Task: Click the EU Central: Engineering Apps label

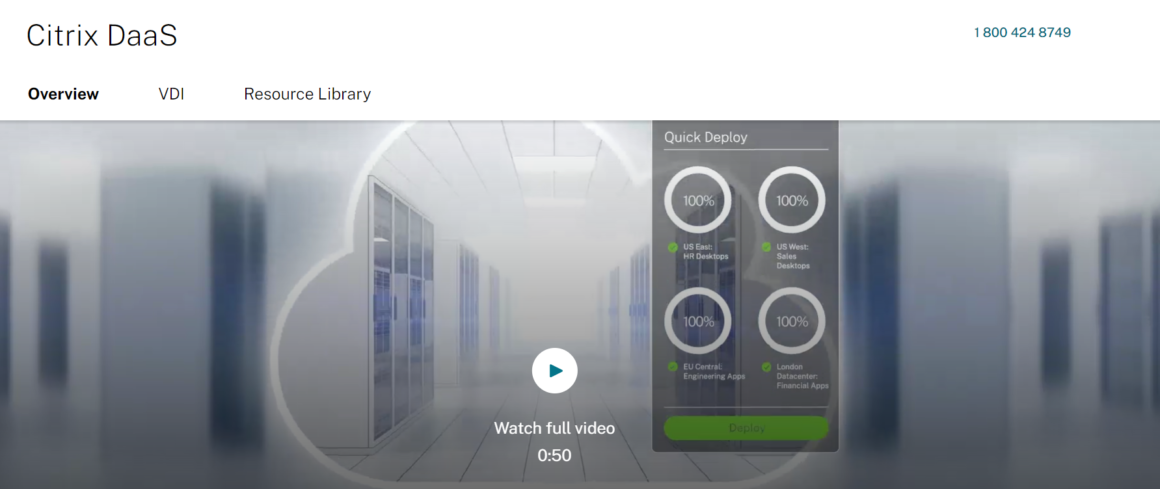Action: [714, 371]
